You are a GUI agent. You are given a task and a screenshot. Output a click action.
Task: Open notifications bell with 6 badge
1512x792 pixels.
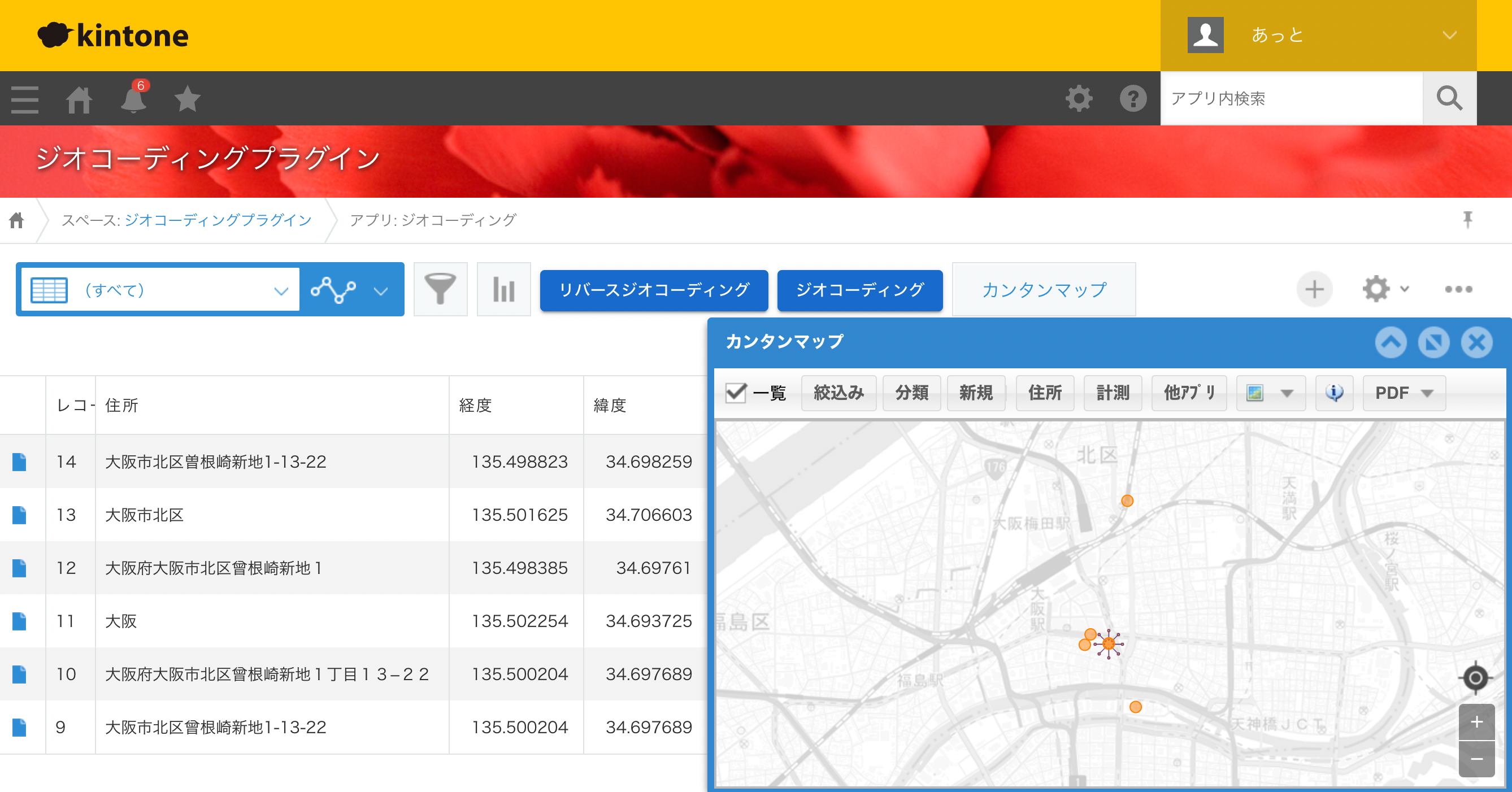(x=134, y=97)
